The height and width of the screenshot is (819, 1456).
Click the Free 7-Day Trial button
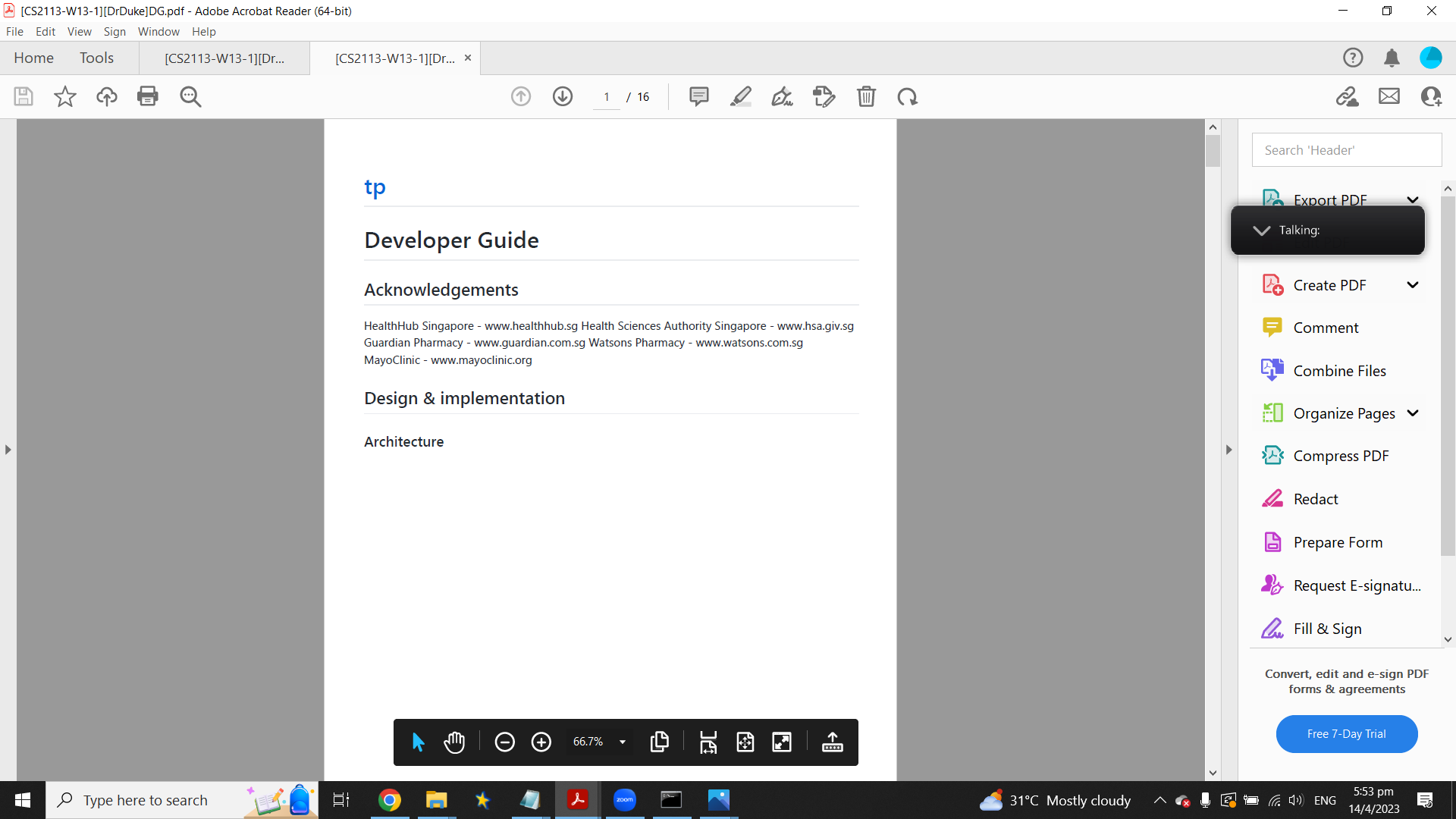1346,734
